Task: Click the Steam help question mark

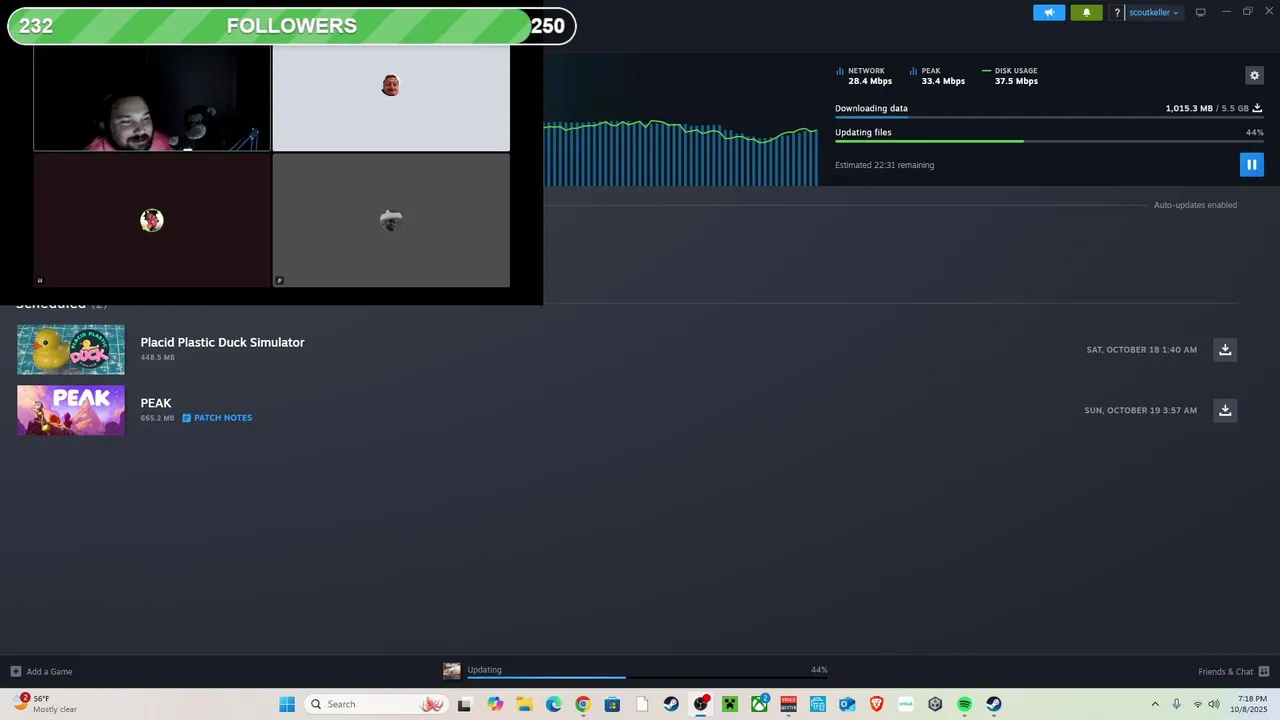Action: coord(1117,13)
